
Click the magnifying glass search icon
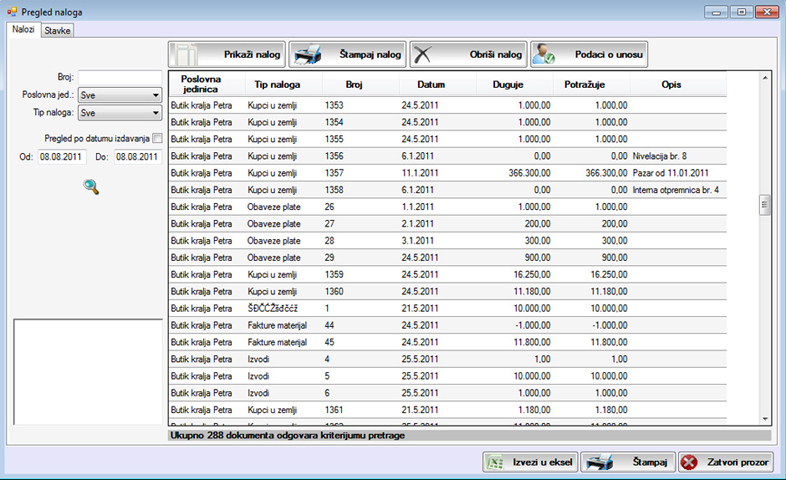[x=91, y=187]
